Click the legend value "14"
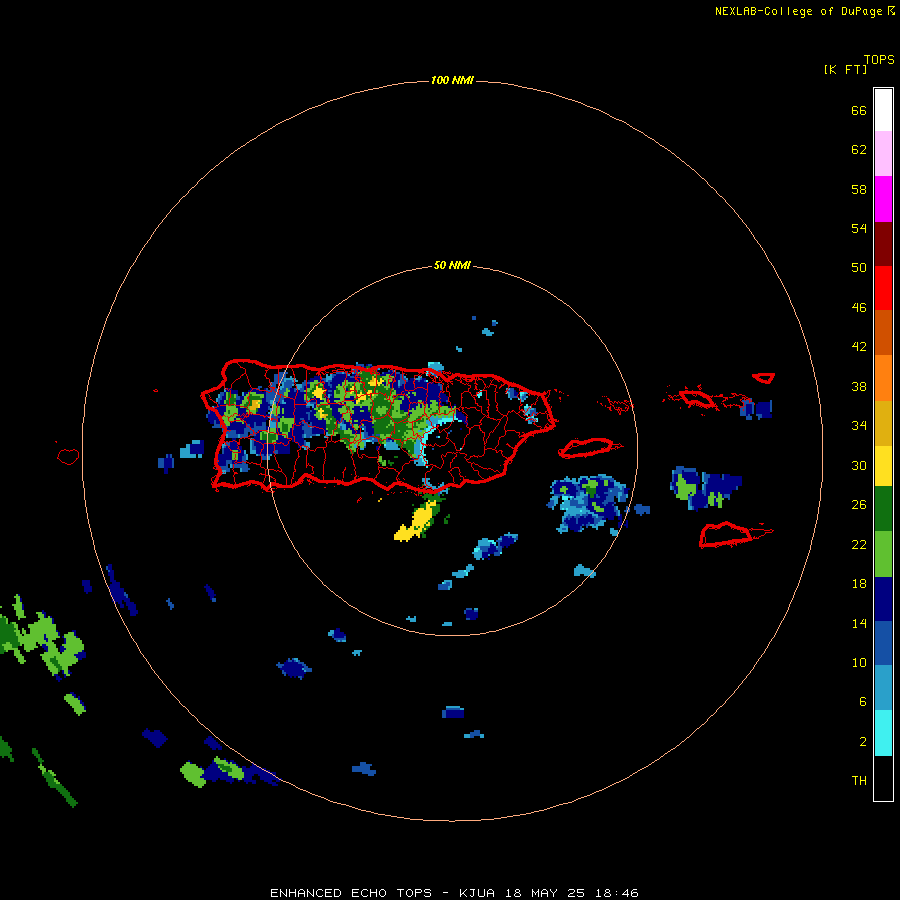Screen dimensions: 900x900 (x=859, y=623)
